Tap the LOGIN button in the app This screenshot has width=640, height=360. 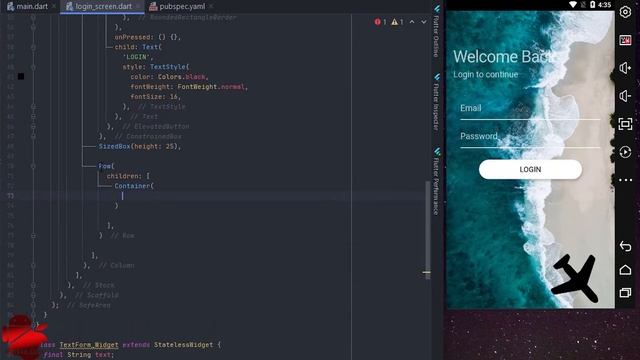click(530, 169)
